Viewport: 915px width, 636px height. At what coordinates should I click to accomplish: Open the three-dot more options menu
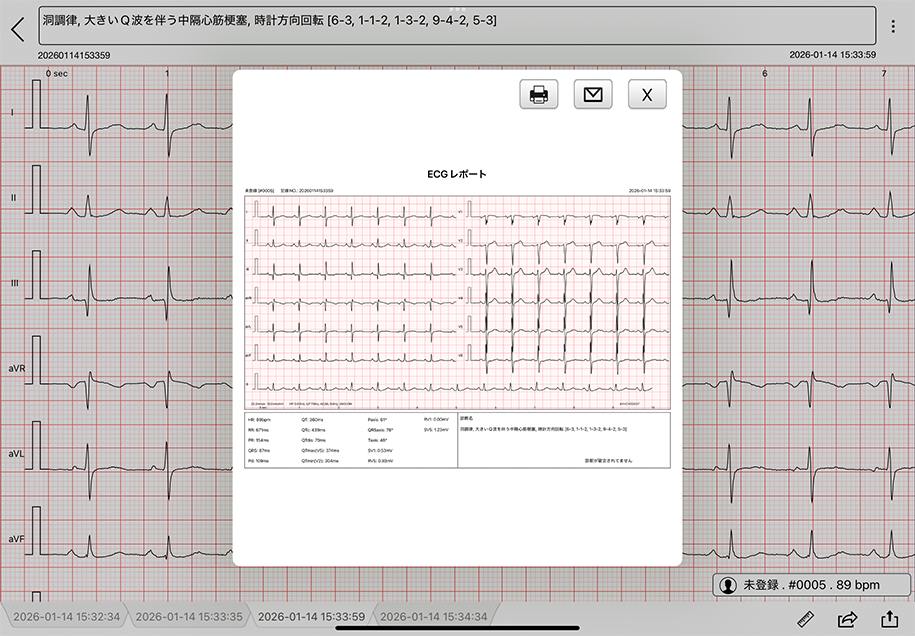click(x=893, y=27)
